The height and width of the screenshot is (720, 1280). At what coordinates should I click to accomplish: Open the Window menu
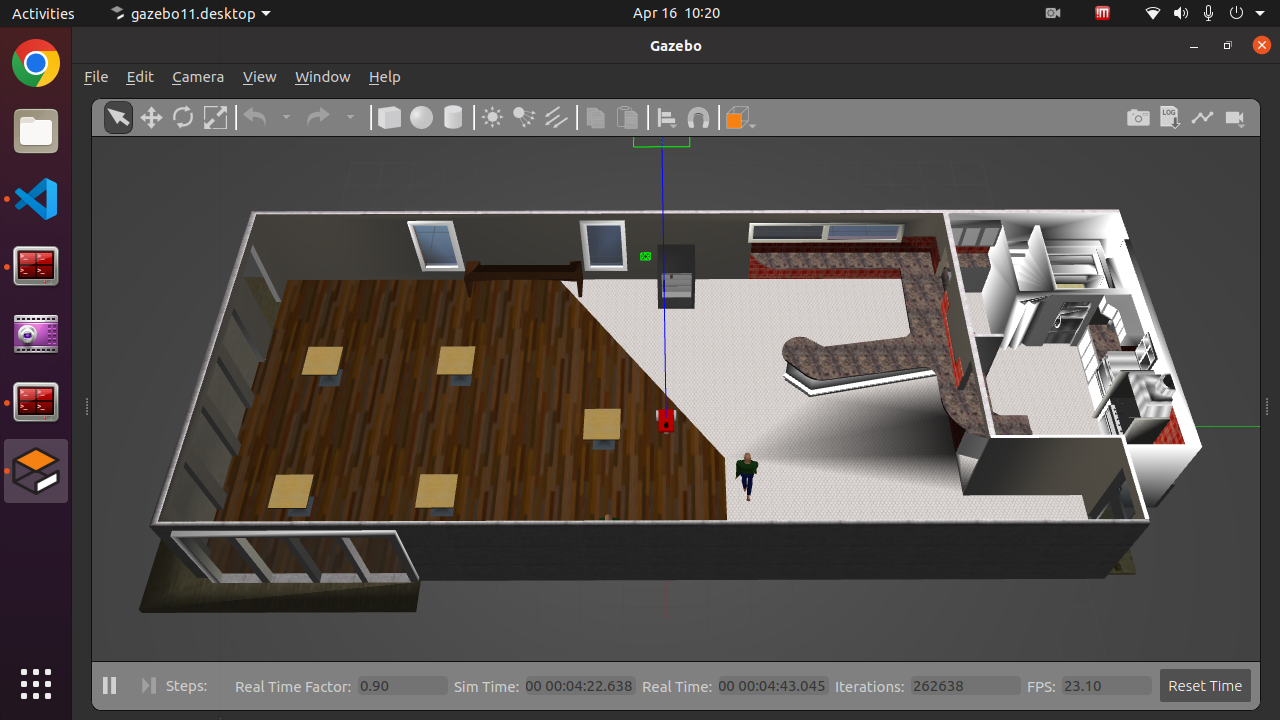coord(322,77)
